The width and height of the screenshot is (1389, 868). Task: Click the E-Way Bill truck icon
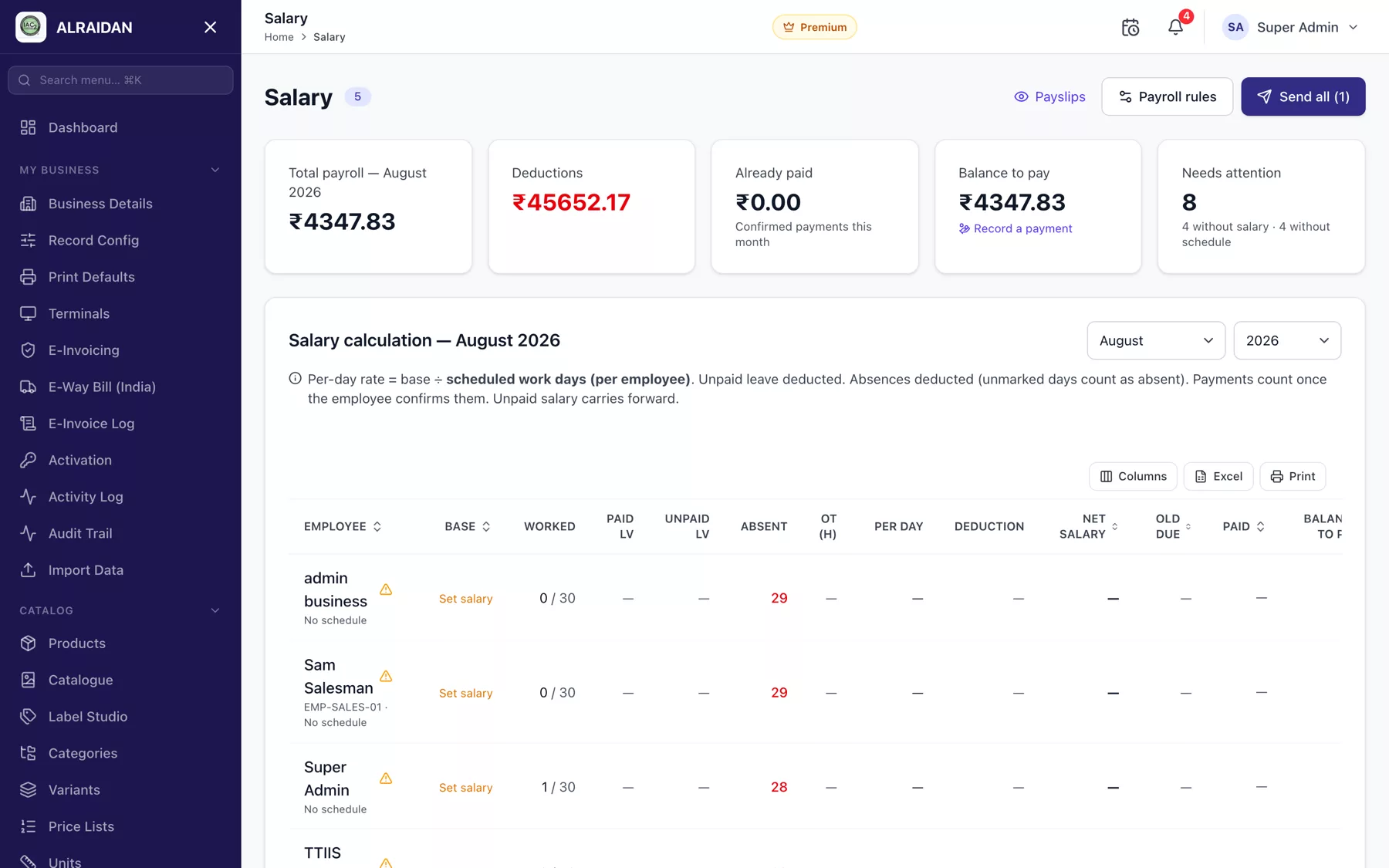[28, 387]
